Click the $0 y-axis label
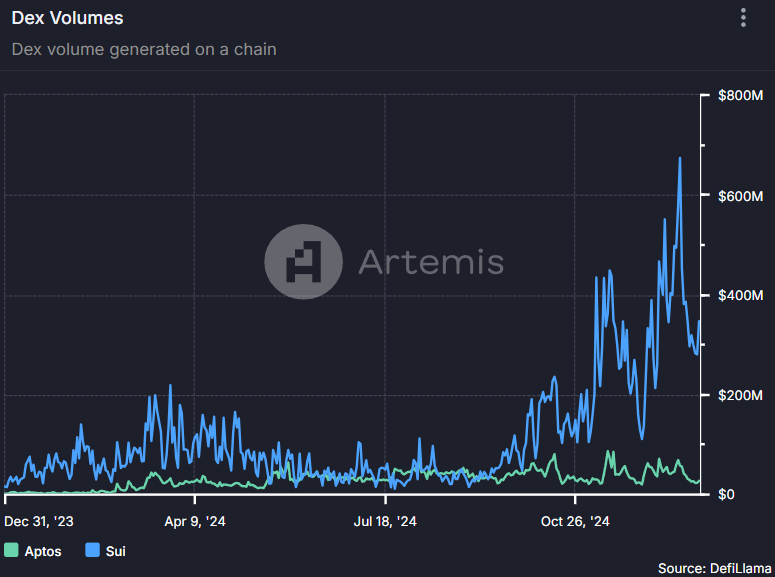Viewport: 775px width, 577px height. click(x=727, y=494)
